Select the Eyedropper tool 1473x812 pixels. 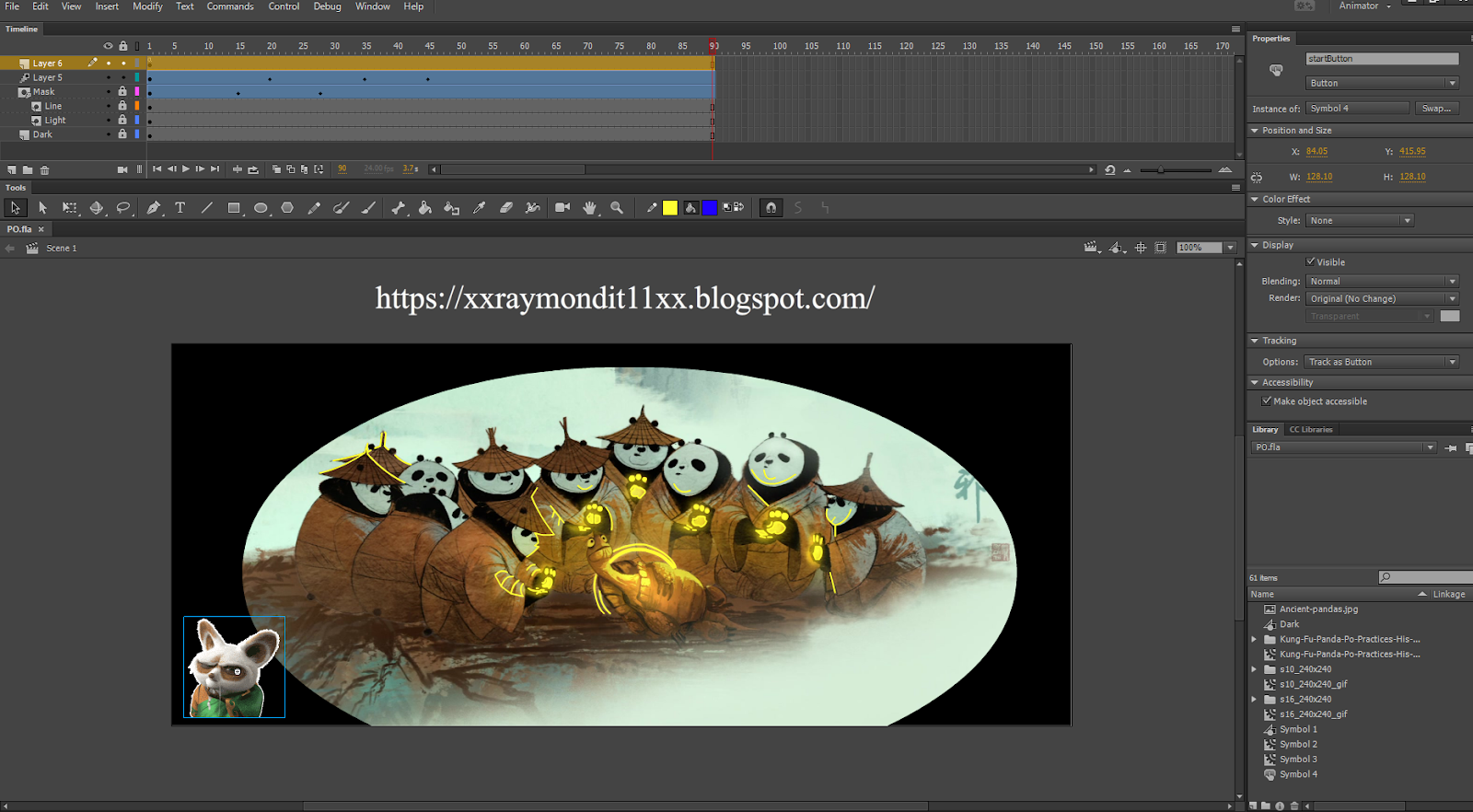coord(479,208)
